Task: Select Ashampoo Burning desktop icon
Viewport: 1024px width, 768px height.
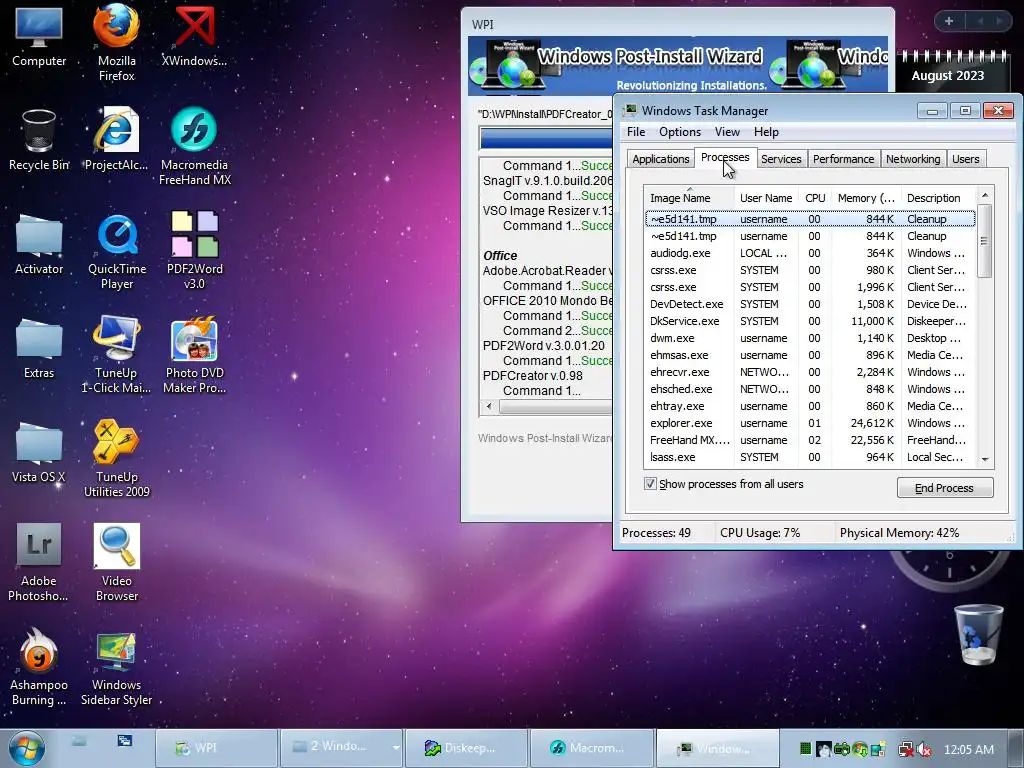Action: click(x=39, y=667)
